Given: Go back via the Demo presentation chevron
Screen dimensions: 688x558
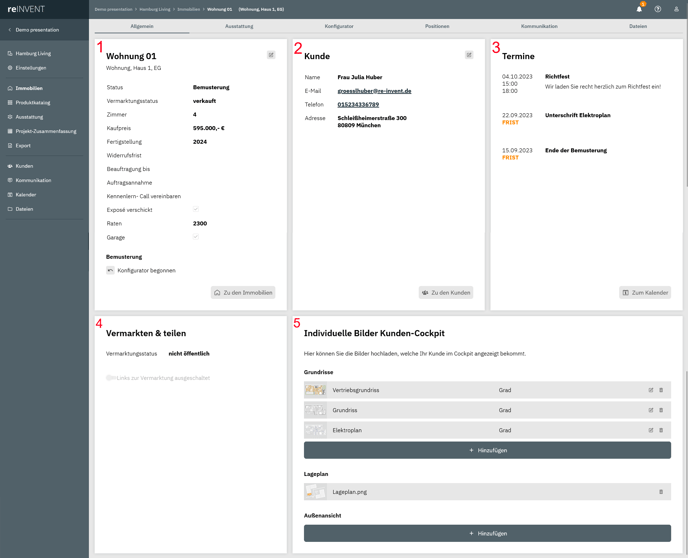Looking at the screenshot, I should coord(10,30).
